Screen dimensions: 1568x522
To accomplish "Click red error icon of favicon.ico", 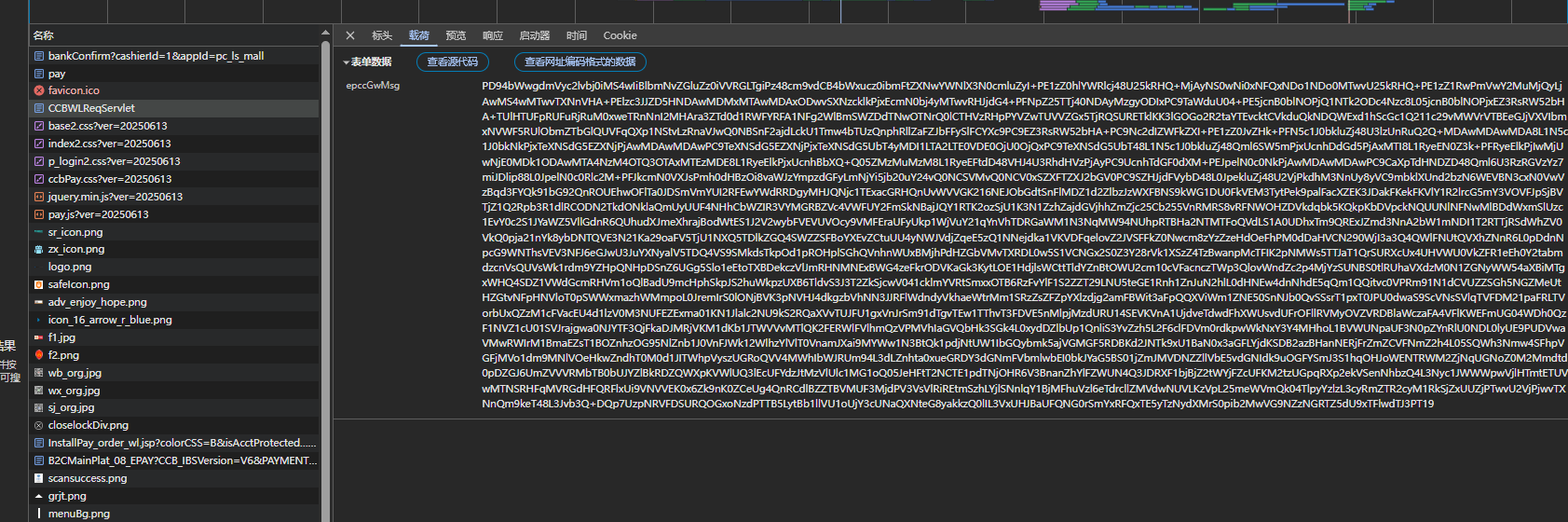I will (39, 90).
